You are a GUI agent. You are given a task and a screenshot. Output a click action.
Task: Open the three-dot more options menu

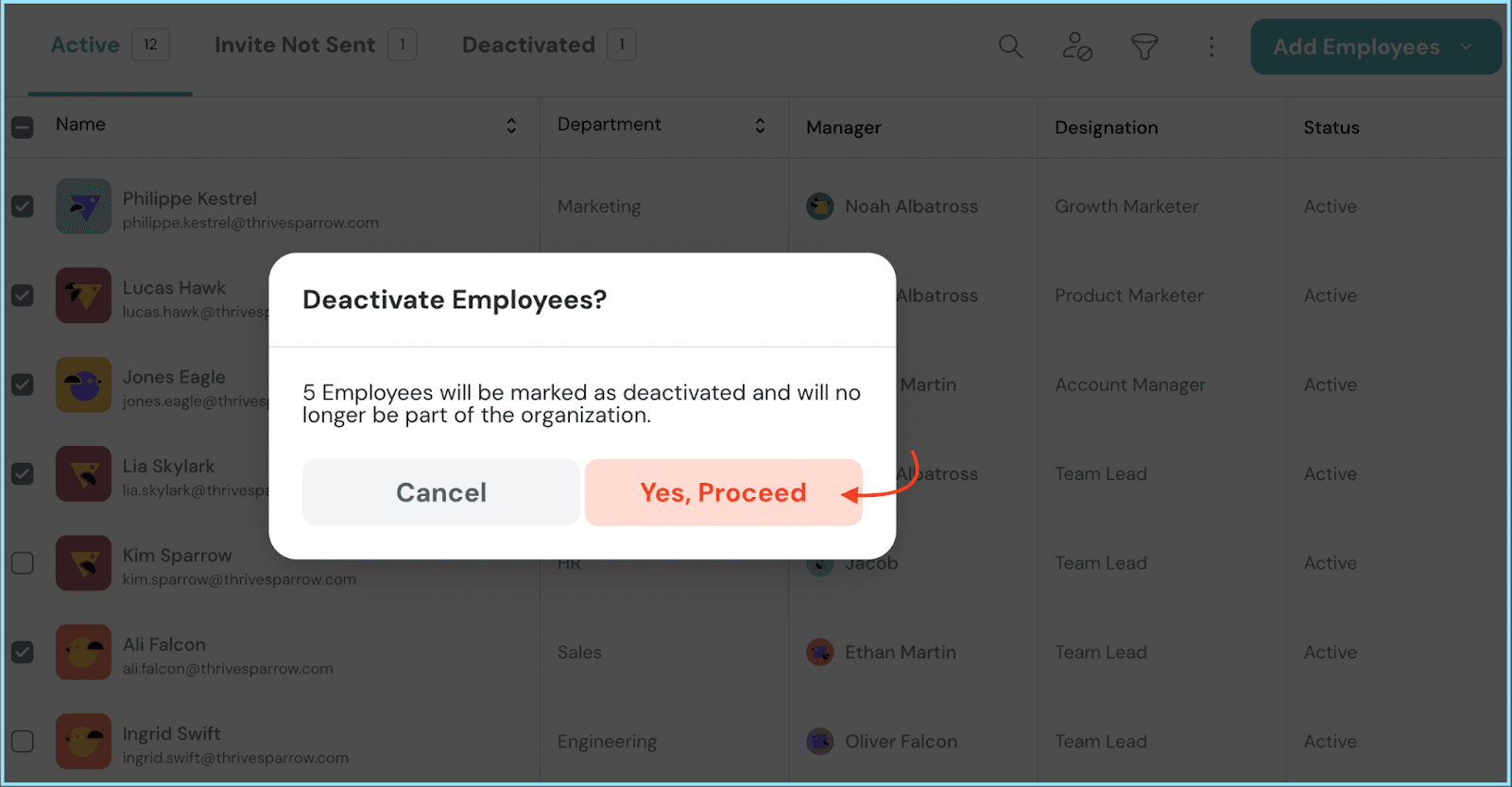click(x=1211, y=46)
